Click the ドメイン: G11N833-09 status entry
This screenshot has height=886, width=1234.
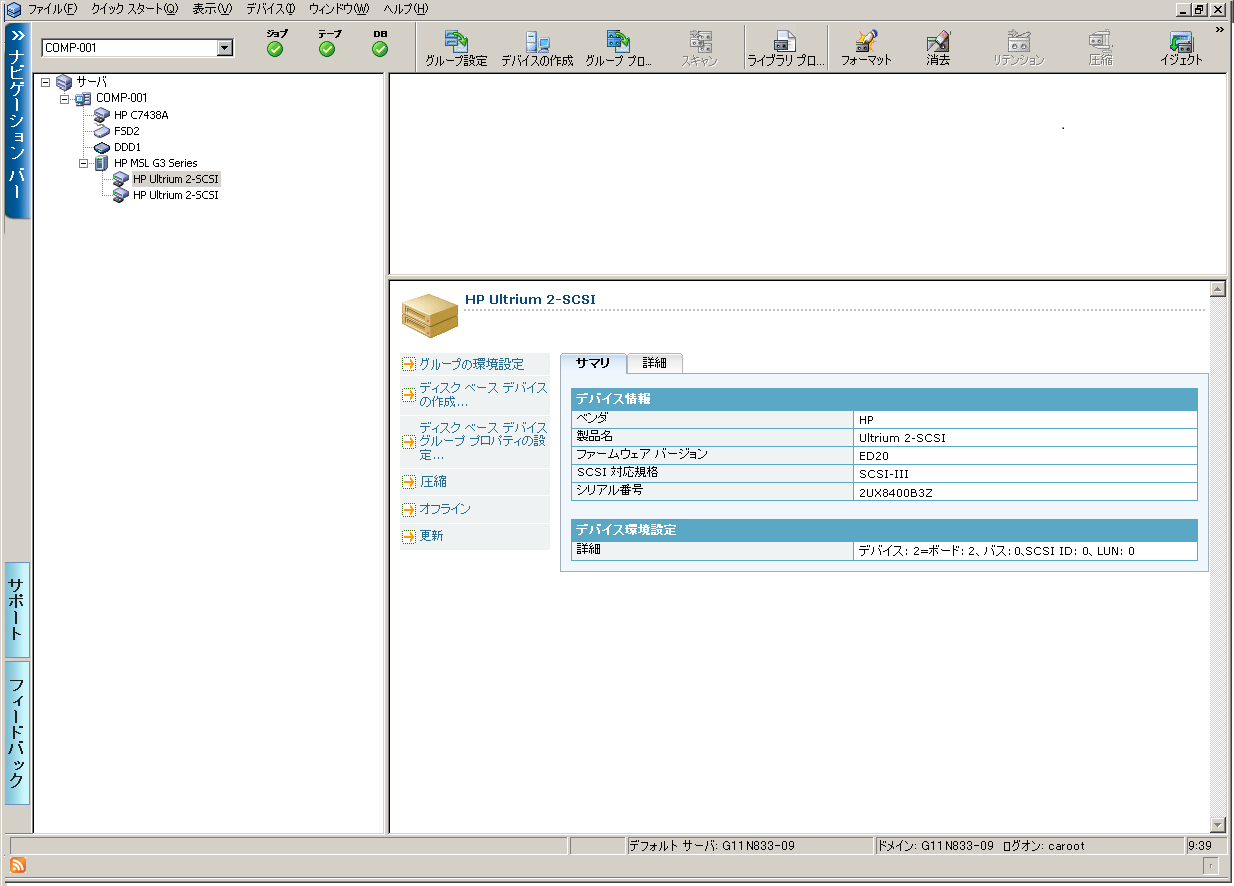pyautogui.click(x=1029, y=846)
